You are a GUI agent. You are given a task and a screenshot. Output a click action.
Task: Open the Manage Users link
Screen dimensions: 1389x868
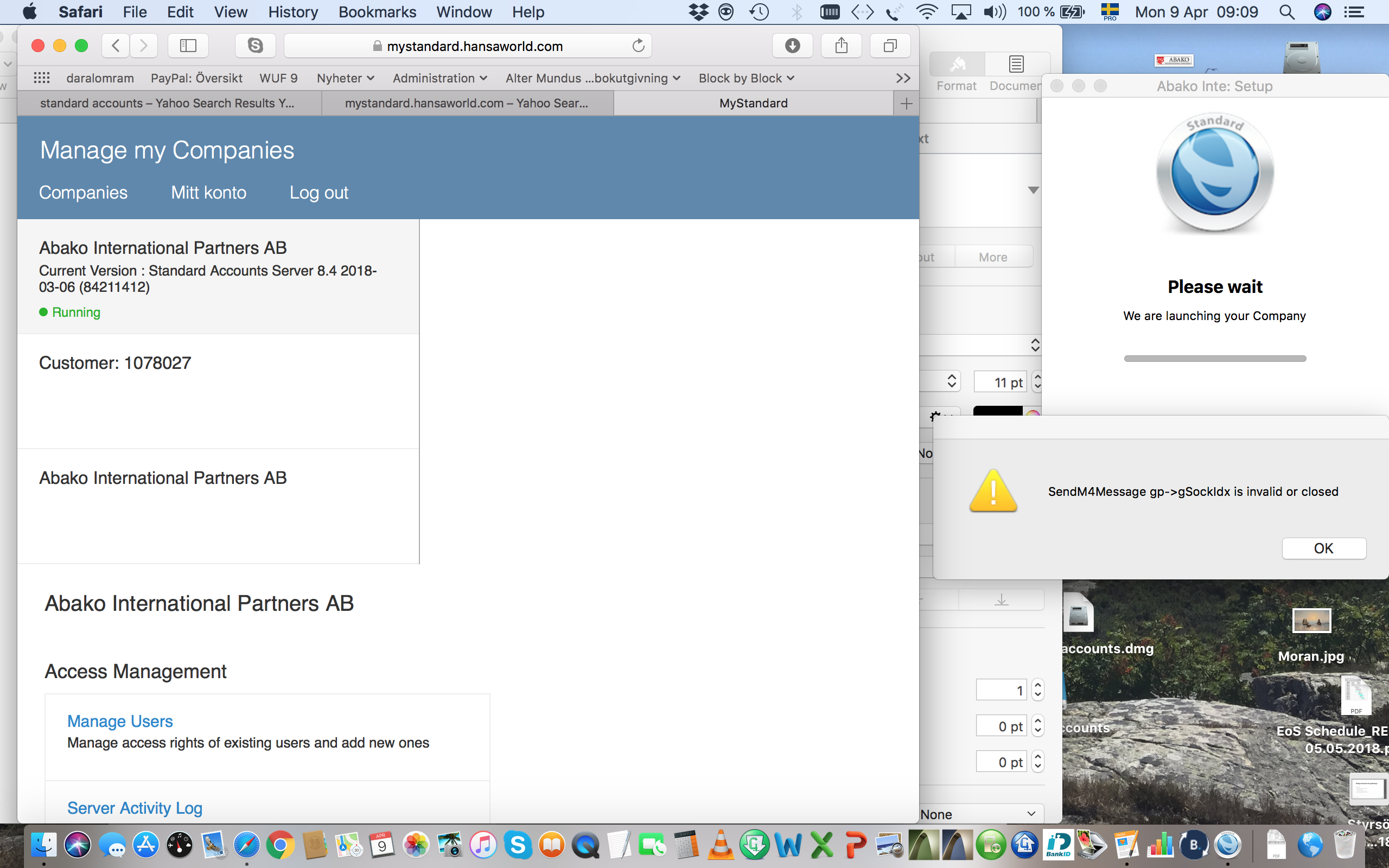click(120, 721)
